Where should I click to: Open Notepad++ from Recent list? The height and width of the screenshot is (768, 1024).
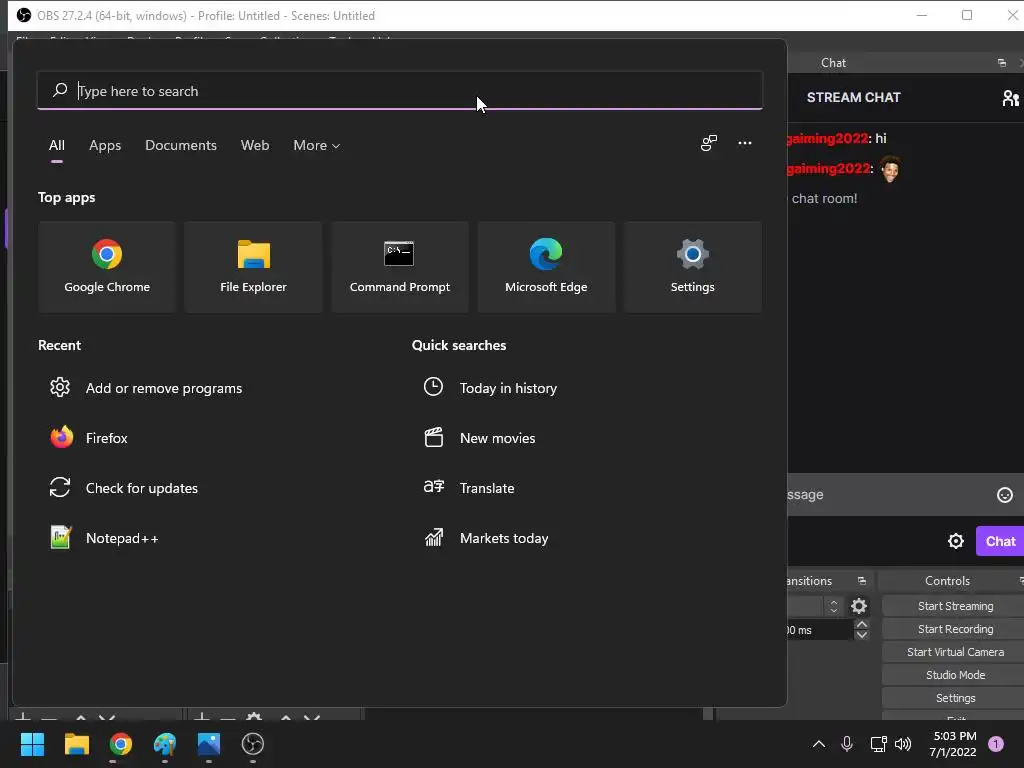(104, 538)
